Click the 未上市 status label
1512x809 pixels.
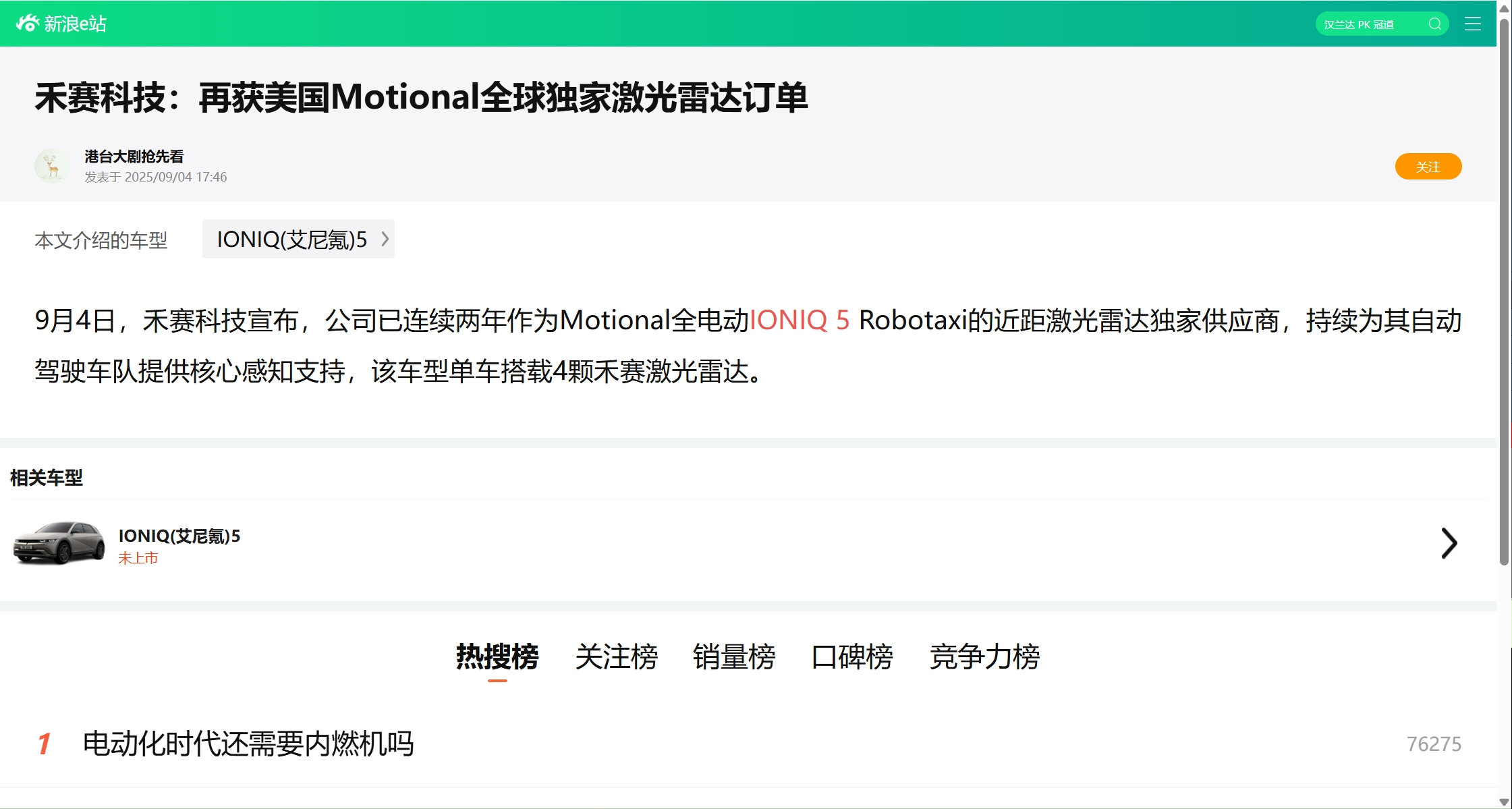[138, 558]
